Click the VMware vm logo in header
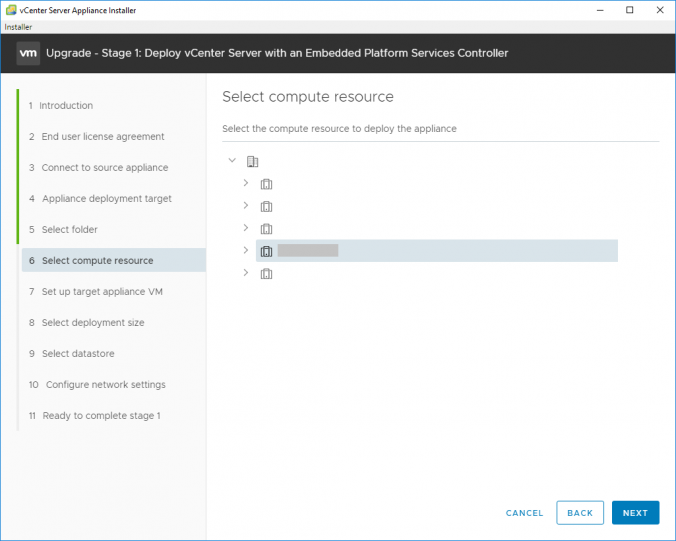 point(28,53)
